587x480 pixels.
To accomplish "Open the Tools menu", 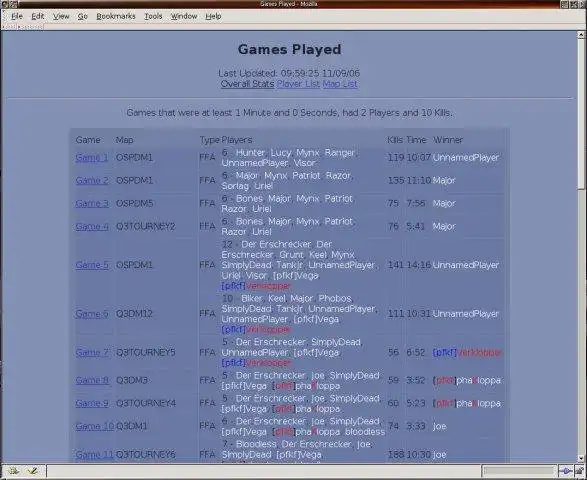I will (x=153, y=16).
